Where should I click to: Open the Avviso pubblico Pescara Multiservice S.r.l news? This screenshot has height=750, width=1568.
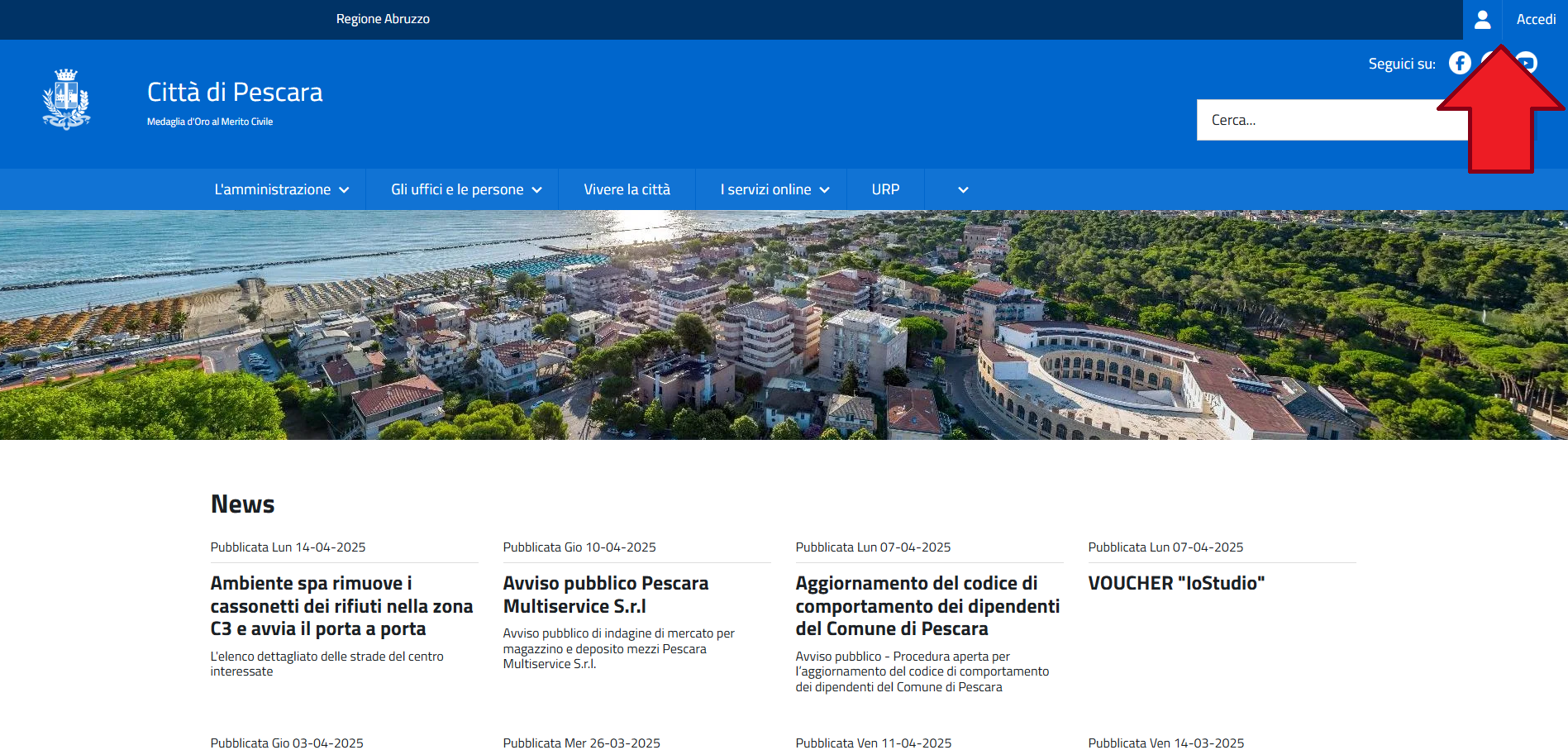click(606, 595)
